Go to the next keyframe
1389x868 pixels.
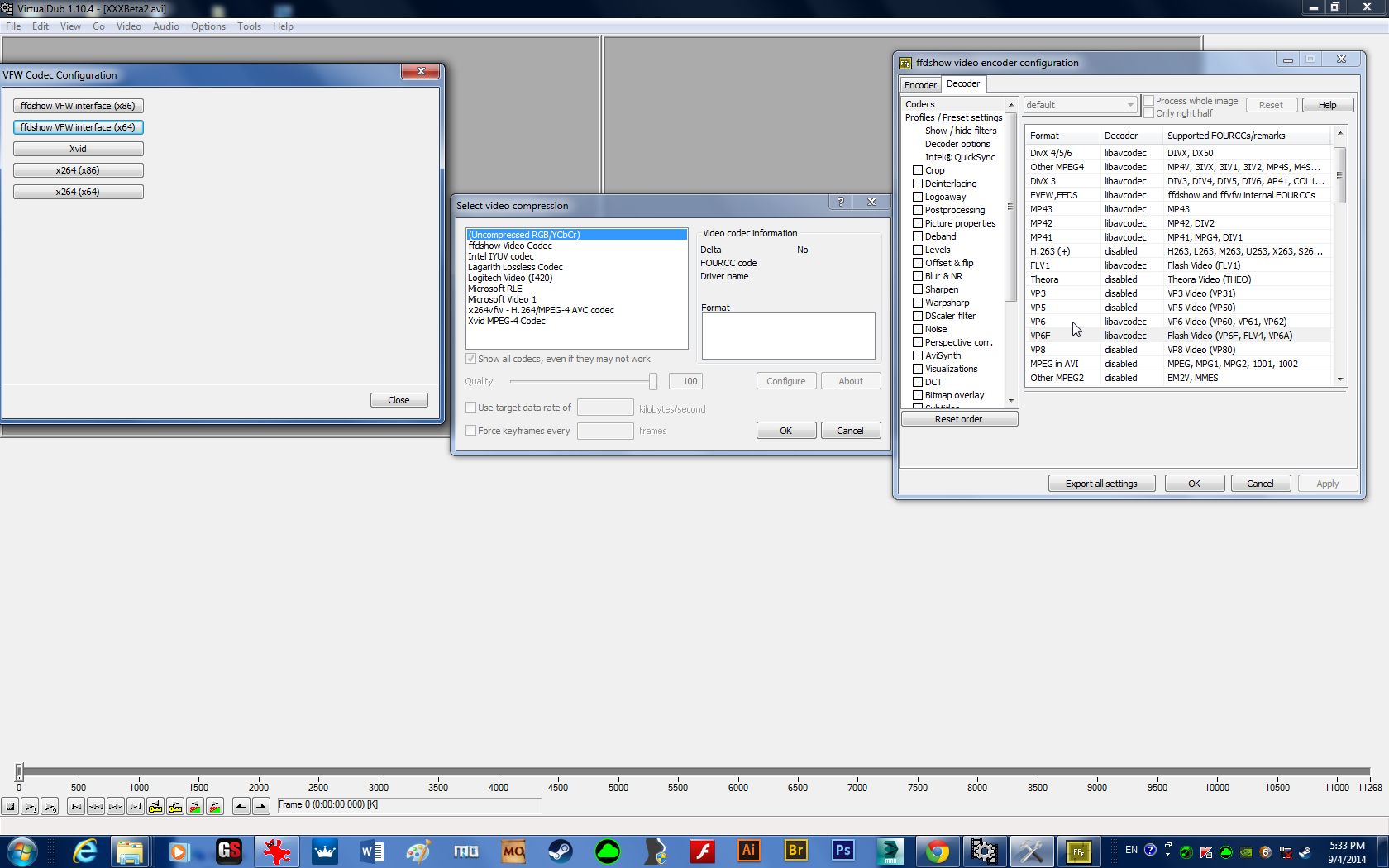click(x=174, y=806)
